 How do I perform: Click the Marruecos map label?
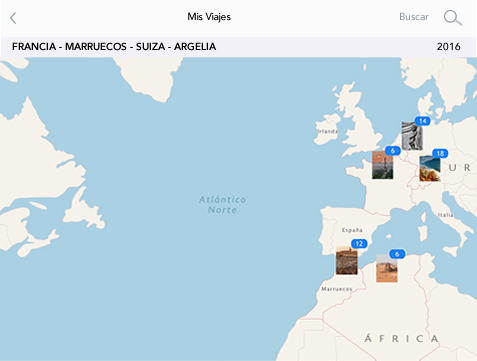(x=337, y=289)
